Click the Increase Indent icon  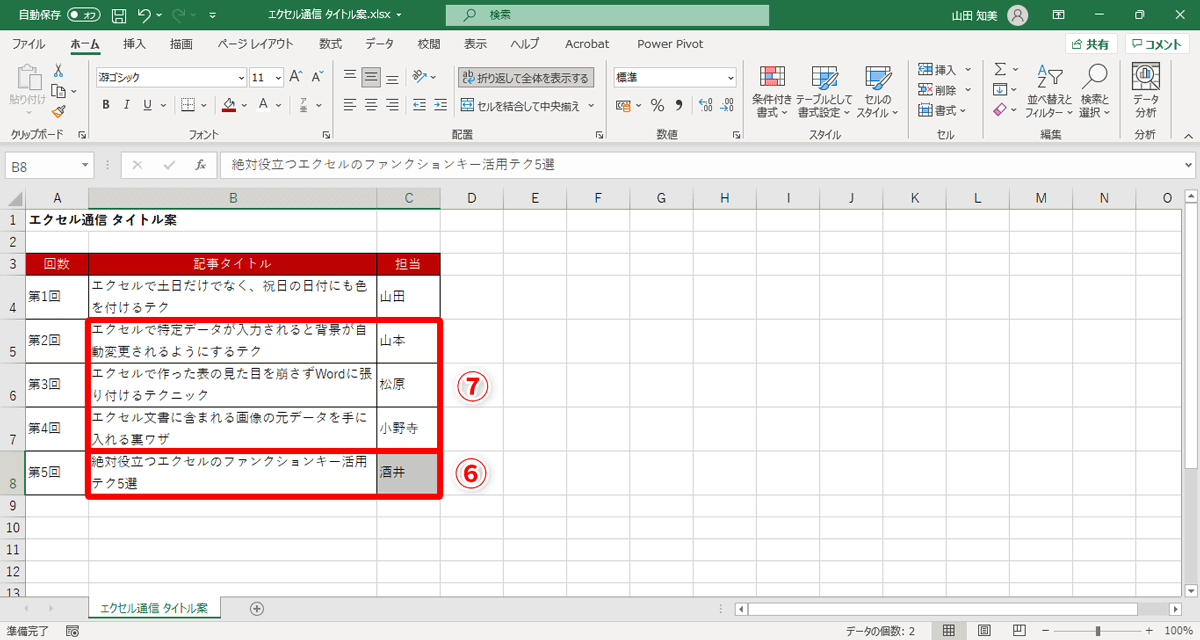pyautogui.click(x=441, y=104)
